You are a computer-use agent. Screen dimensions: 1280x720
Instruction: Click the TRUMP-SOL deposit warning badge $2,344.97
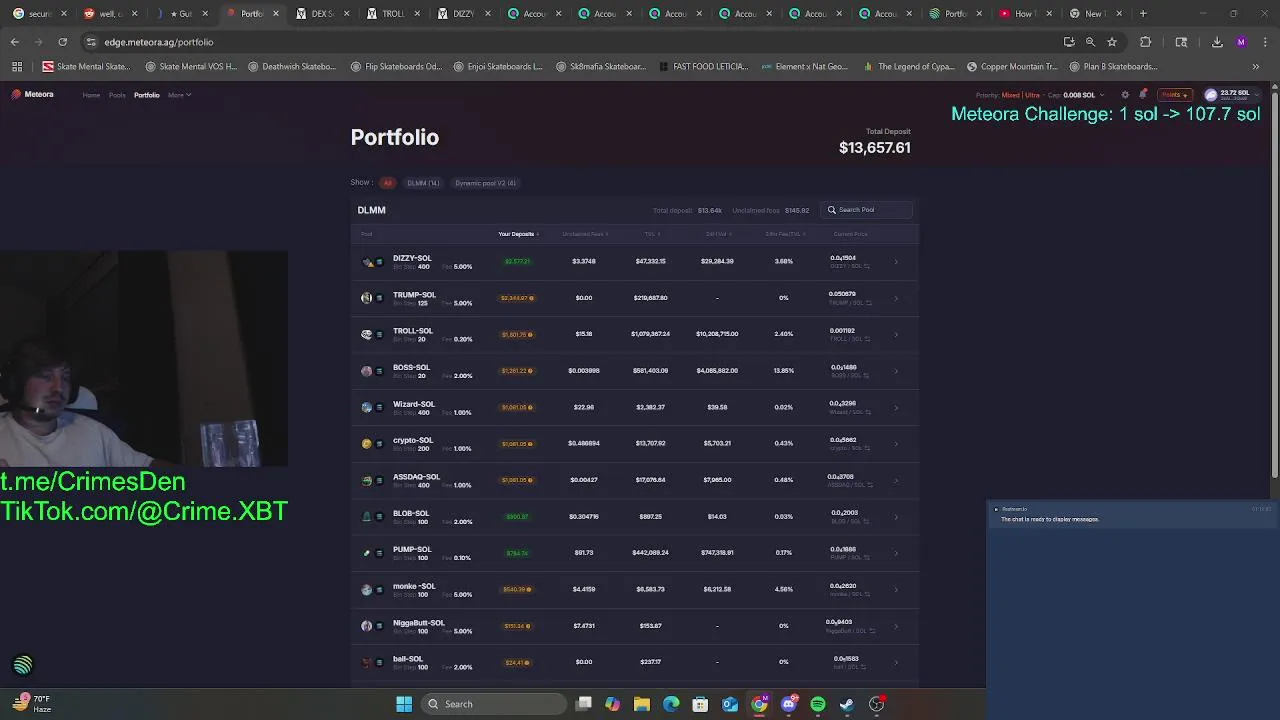click(x=517, y=298)
